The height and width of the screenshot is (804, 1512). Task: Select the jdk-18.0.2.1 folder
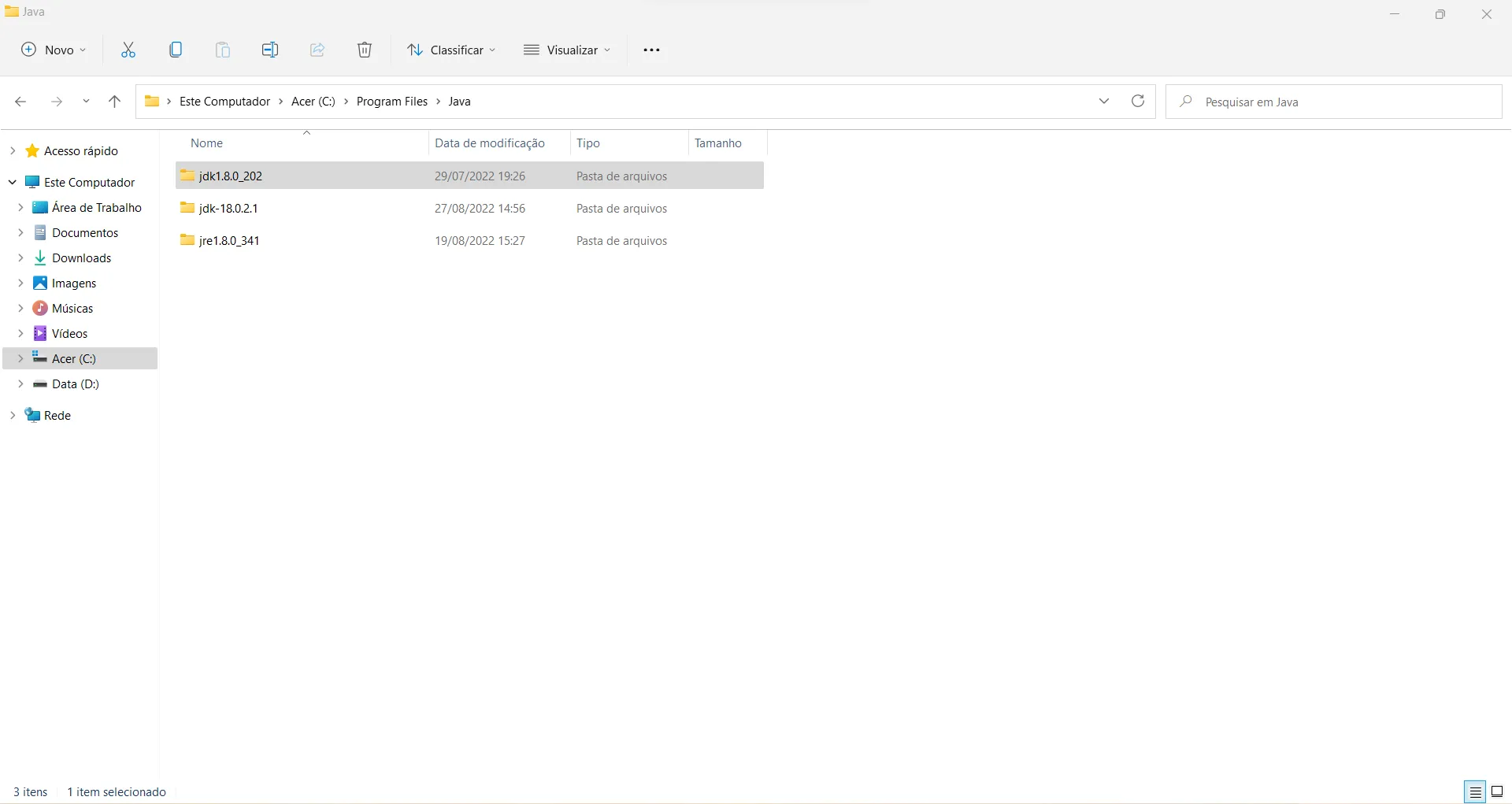point(469,209)
